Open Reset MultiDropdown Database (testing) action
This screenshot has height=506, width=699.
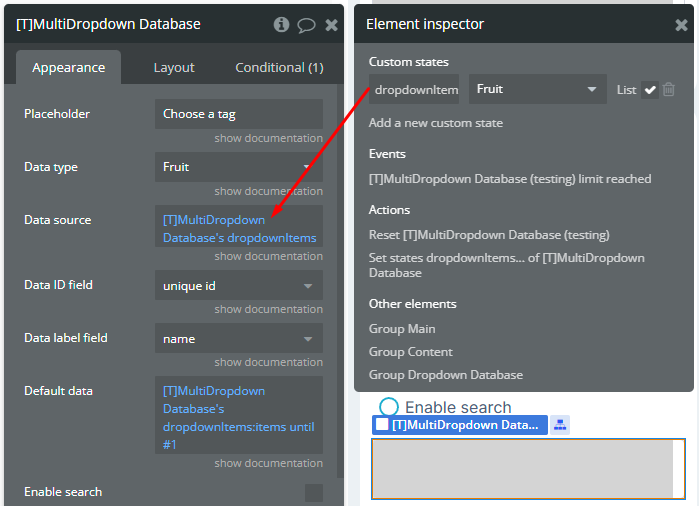tap(489, 235)
